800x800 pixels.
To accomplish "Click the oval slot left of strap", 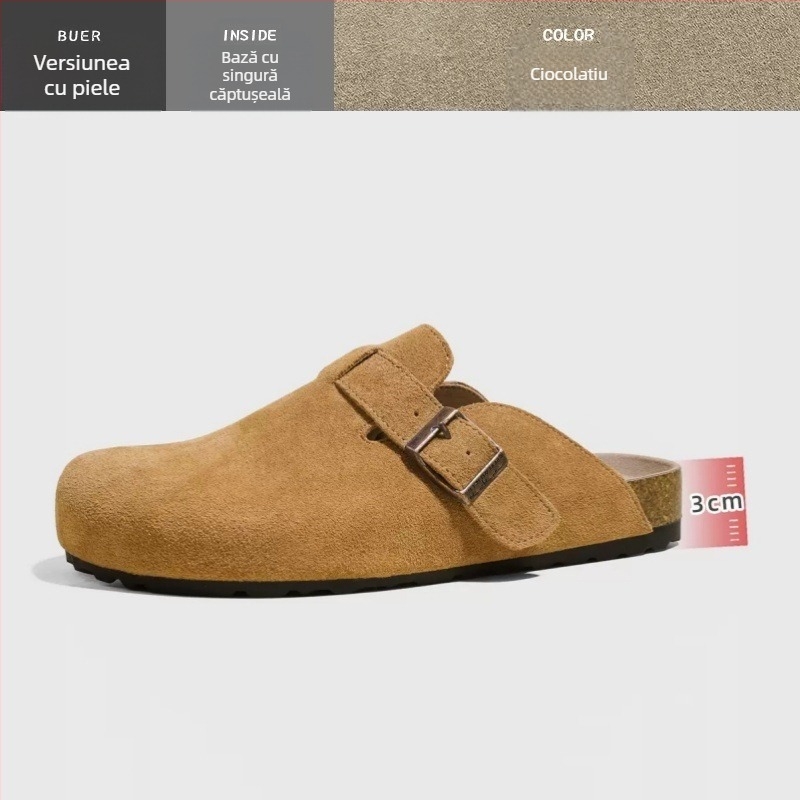I will [x=376, y=434].
